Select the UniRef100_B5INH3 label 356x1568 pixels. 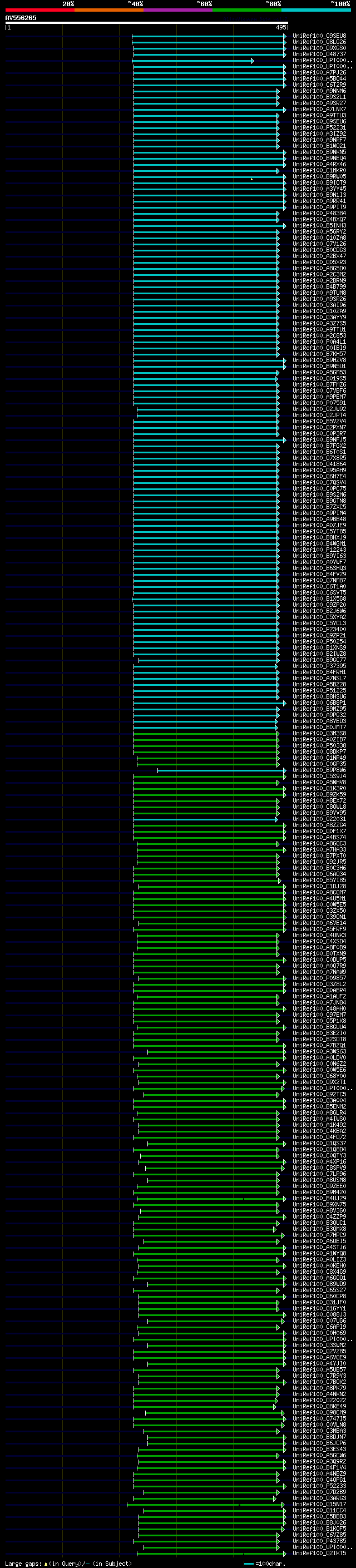319,226
